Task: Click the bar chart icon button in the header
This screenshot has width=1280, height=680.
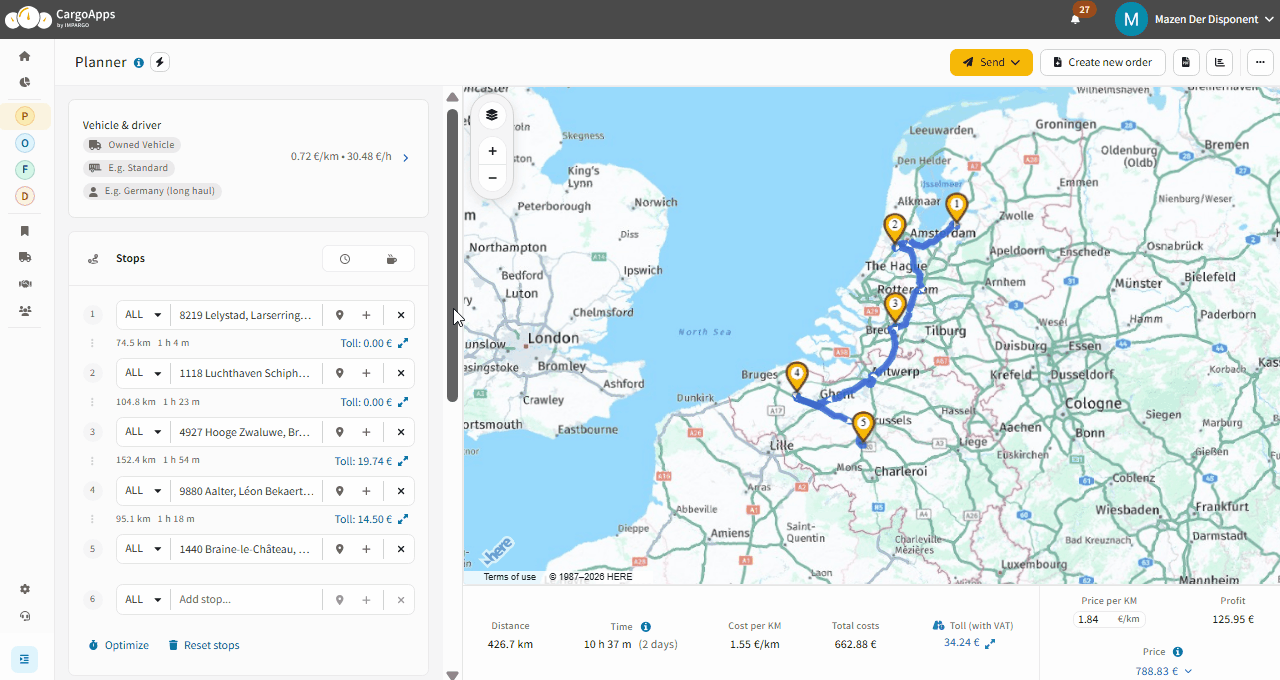Action: point(1219,62)
